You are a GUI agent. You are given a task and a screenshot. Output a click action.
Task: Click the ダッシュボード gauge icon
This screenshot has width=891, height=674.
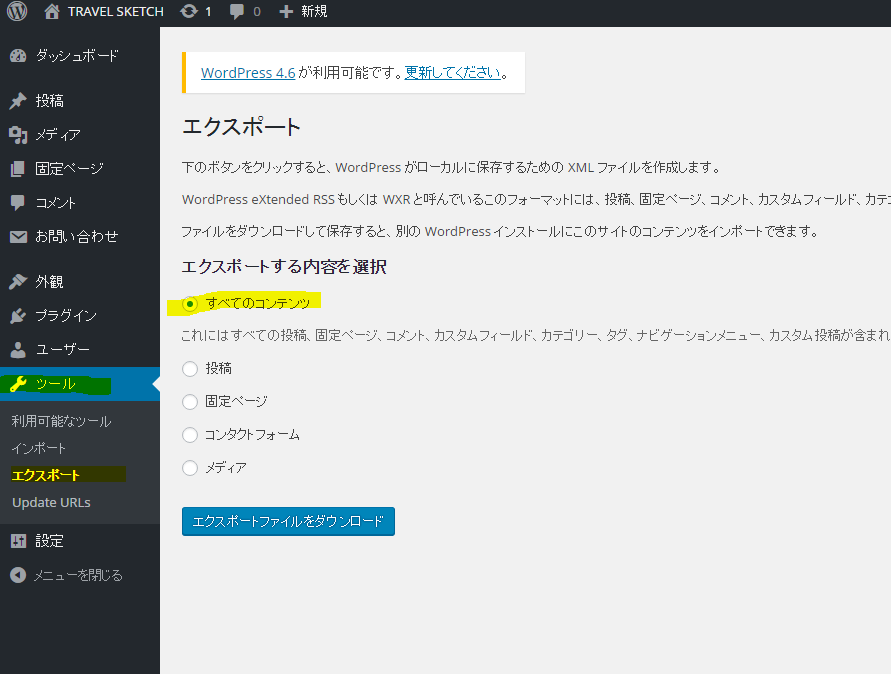point(18,56)
